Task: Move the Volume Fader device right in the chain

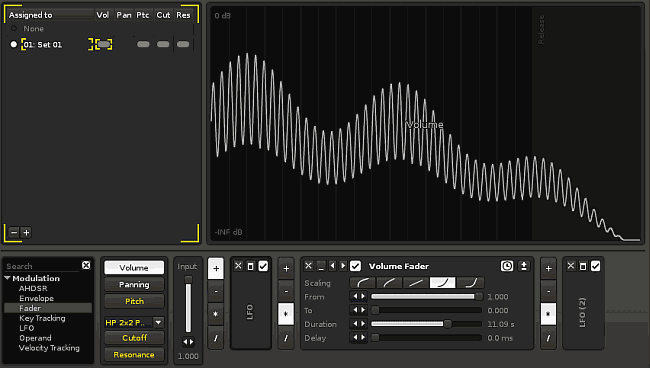Action: pos(343,266)
